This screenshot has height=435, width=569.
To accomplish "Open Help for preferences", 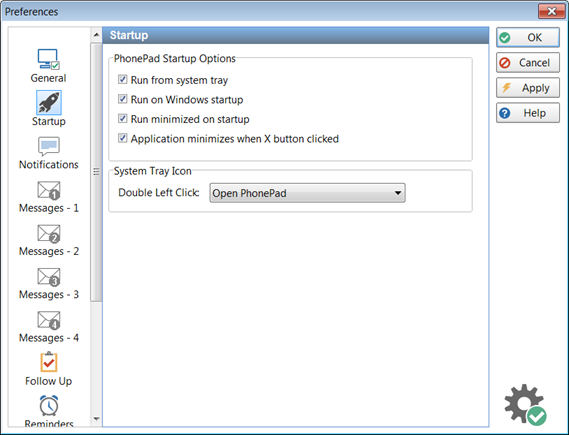I will 528,113.
